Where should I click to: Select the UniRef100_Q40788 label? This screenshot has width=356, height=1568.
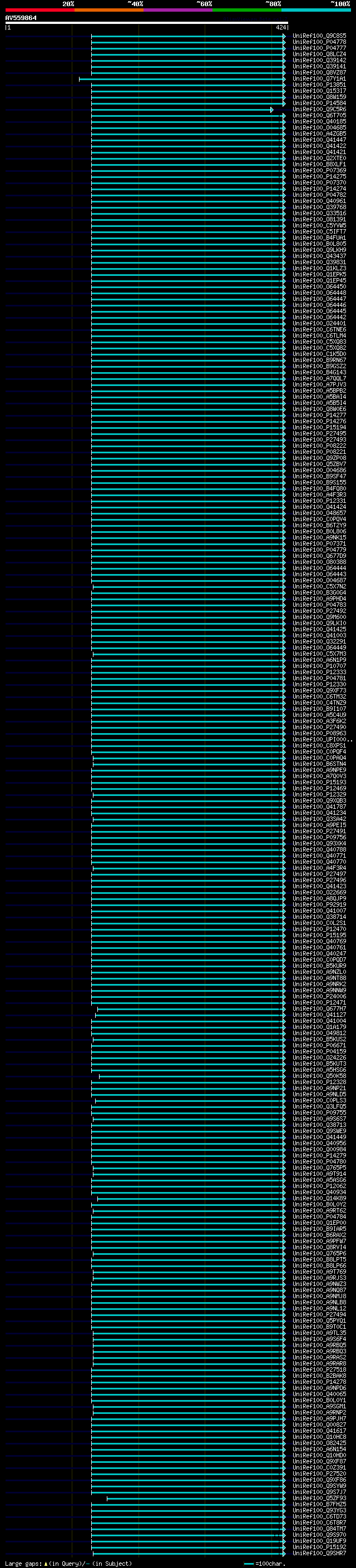(x=319, y=850)
